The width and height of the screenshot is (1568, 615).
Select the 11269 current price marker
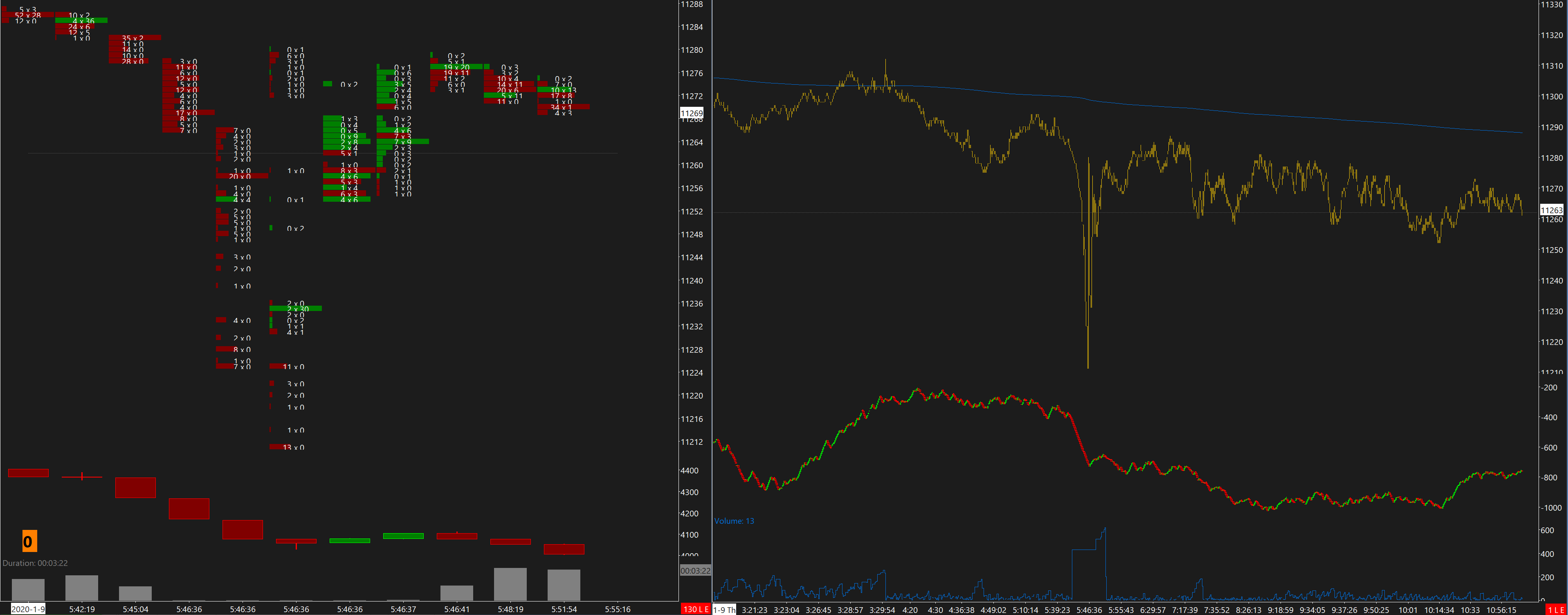coord(692,113)
